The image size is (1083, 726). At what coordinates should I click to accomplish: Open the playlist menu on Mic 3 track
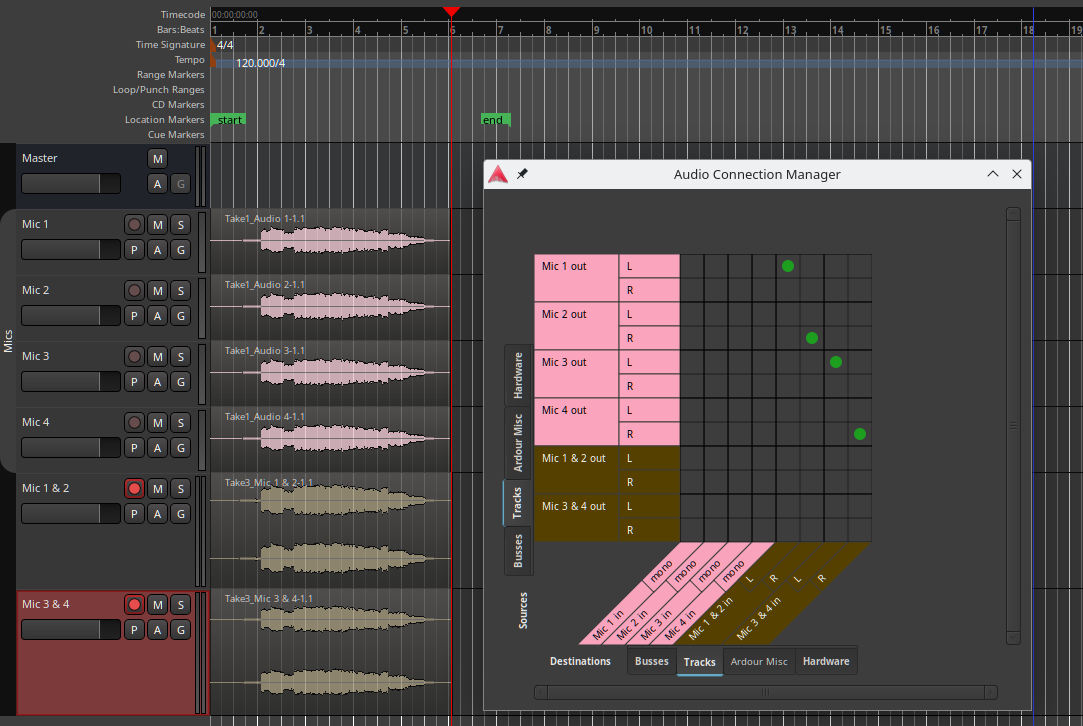pos(134,381)
